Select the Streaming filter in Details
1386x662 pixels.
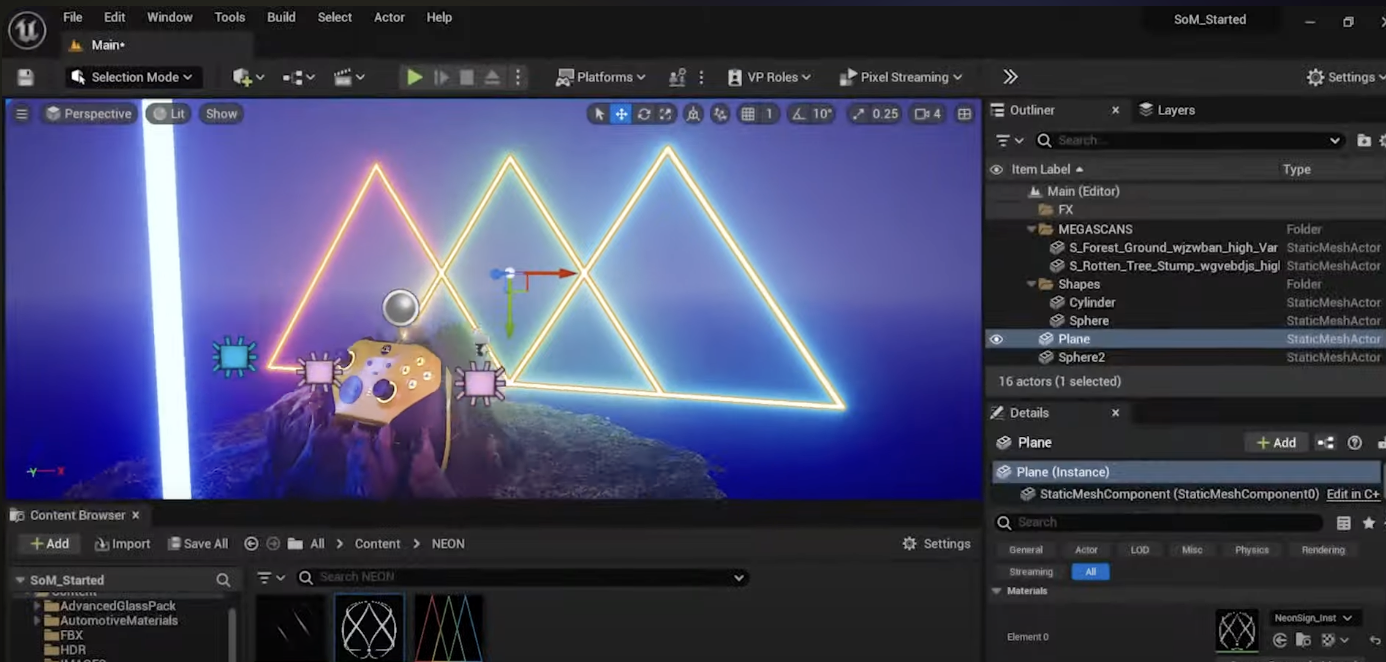[x=1031, y=572]
